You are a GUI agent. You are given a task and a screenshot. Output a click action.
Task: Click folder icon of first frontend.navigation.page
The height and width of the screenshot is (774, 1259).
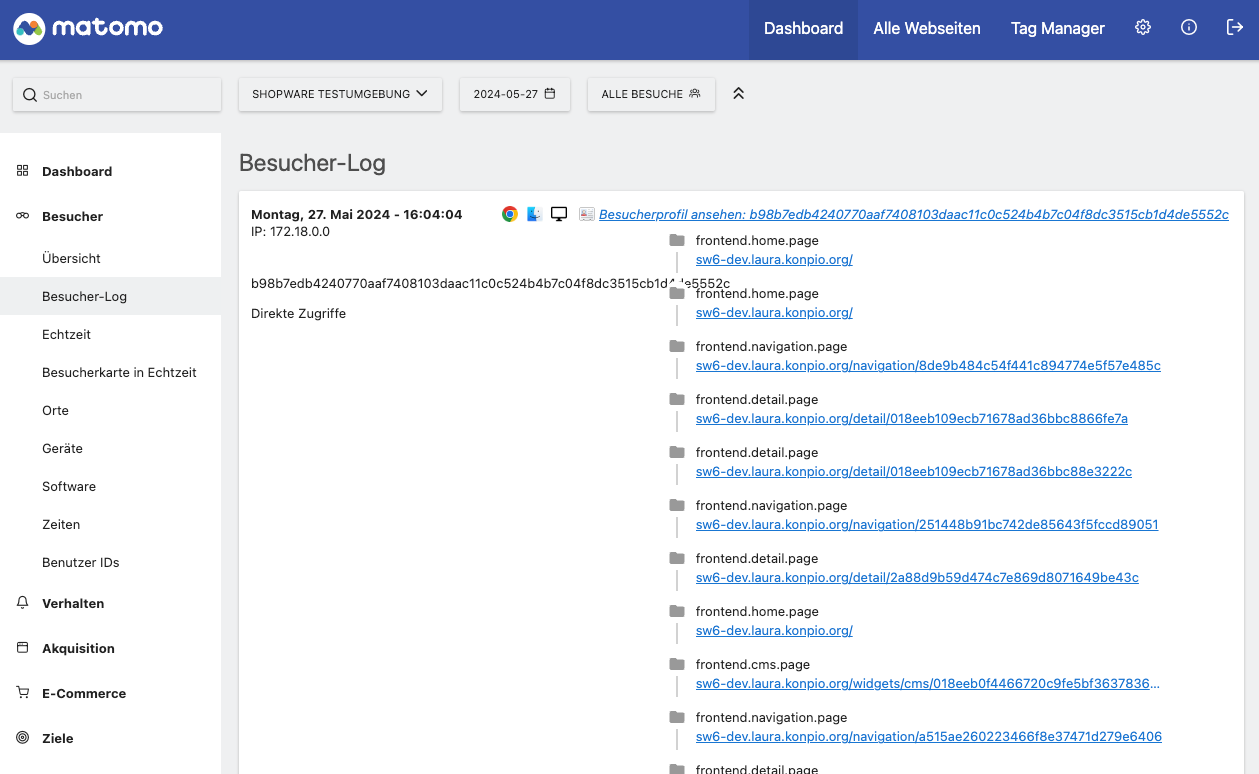(x=677, y=346)
